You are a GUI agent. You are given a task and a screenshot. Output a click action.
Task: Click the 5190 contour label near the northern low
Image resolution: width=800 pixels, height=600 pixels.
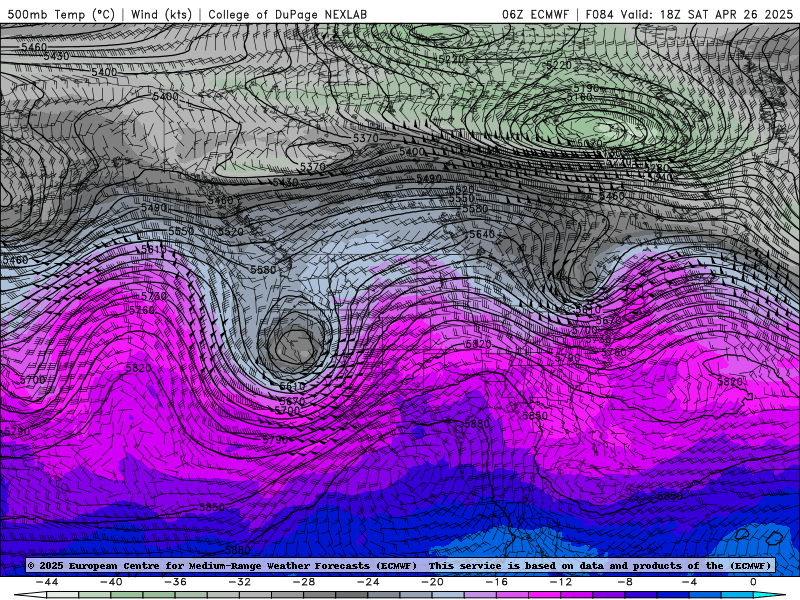point(586,88)
